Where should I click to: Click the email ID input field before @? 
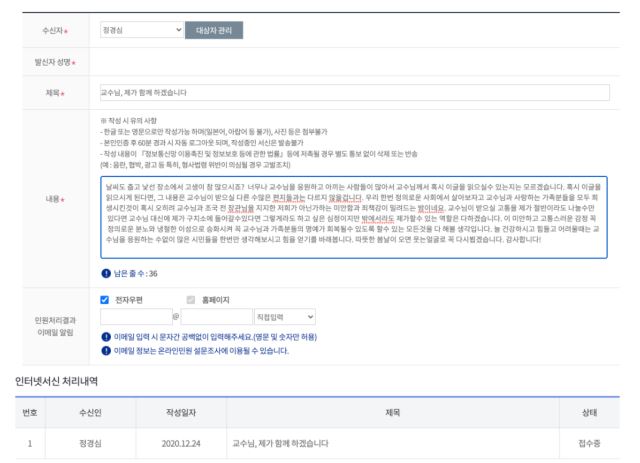[x=136, y=317]
